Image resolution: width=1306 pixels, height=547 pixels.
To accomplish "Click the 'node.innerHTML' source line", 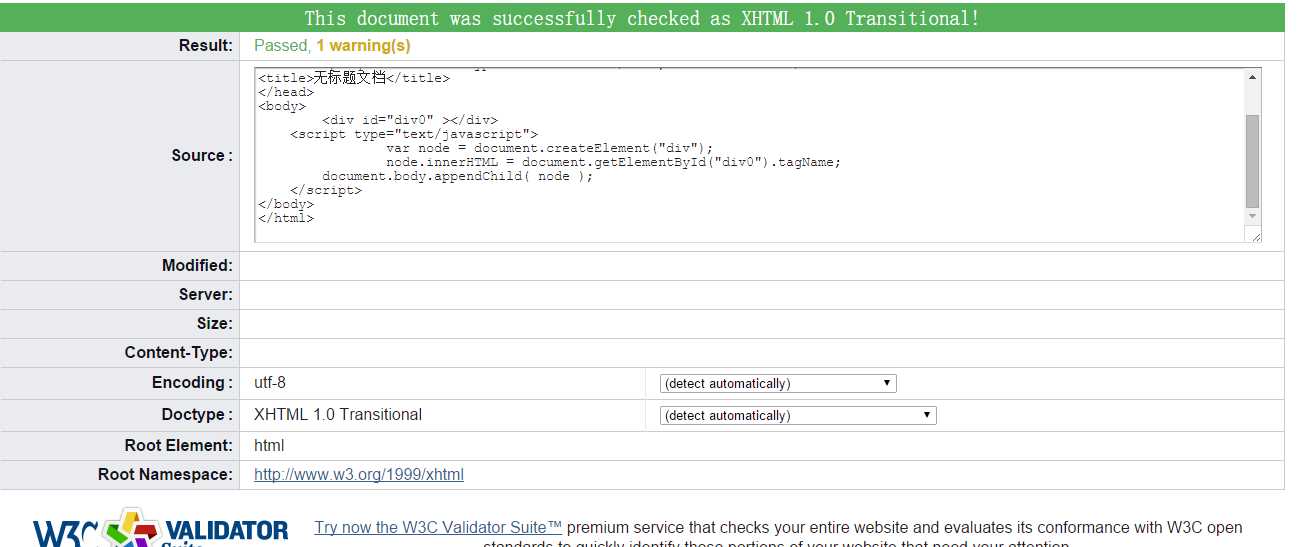I will tap(614, 162).
